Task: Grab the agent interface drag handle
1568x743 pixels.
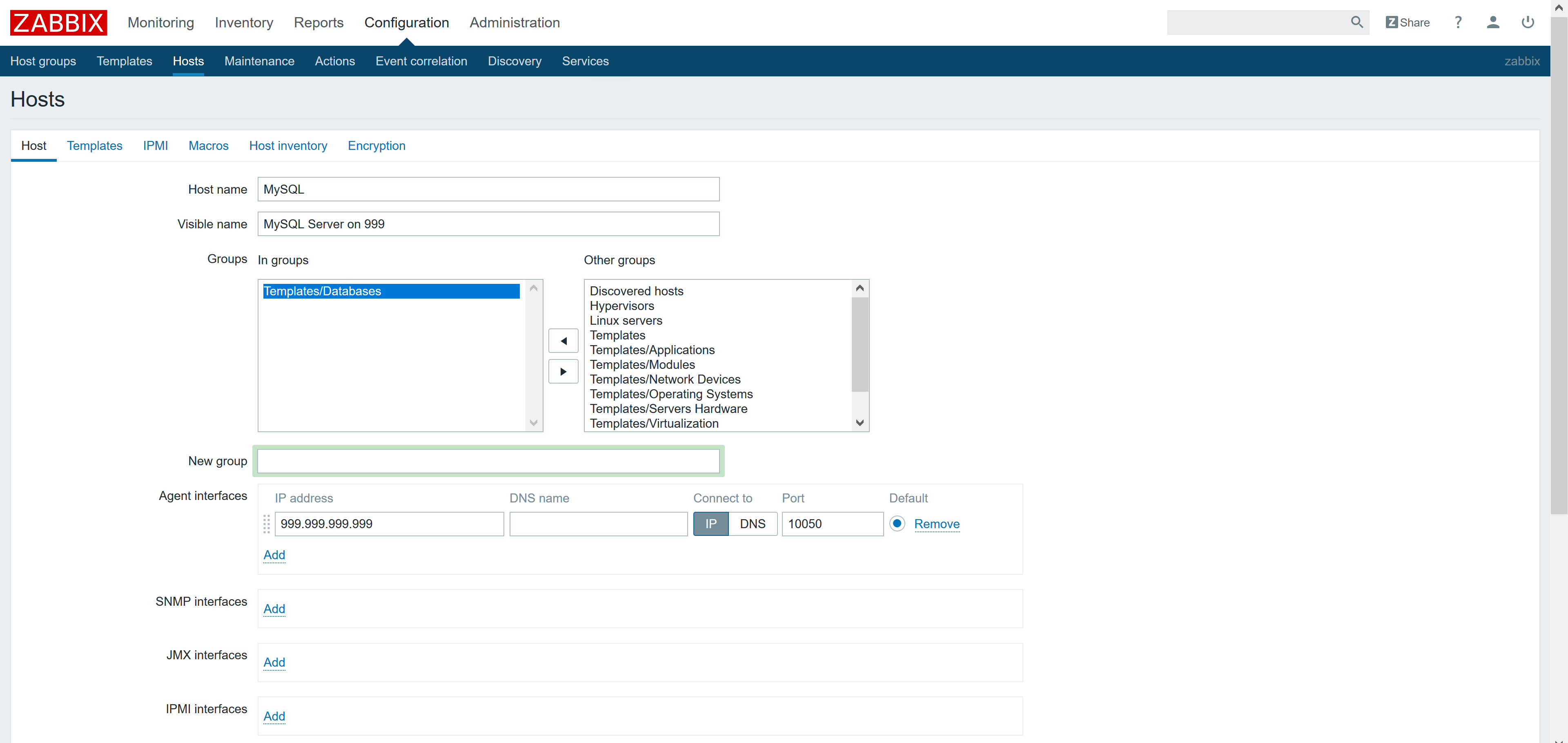Action: [266, 524]
